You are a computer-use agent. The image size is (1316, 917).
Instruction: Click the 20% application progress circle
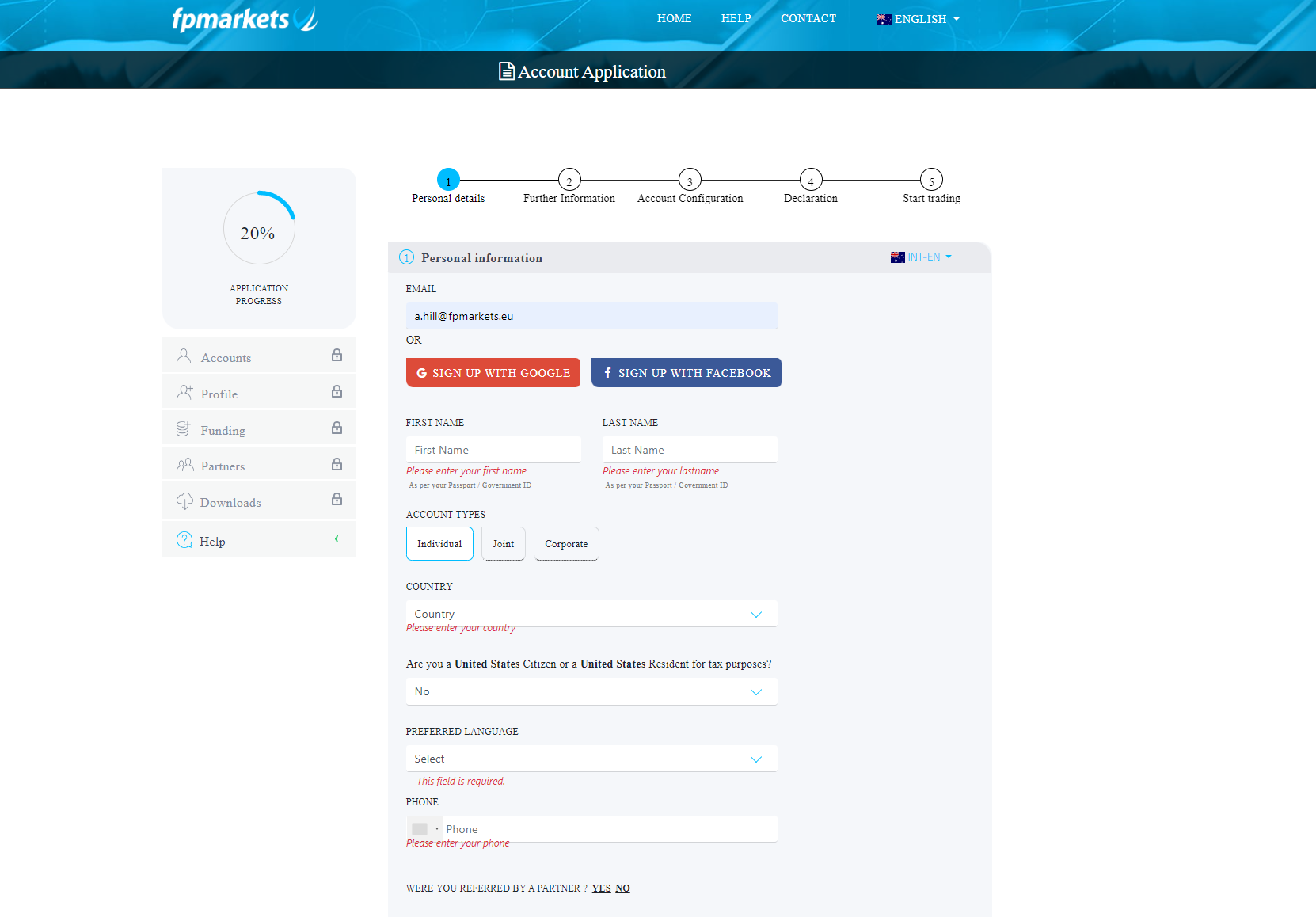point(259,229)
